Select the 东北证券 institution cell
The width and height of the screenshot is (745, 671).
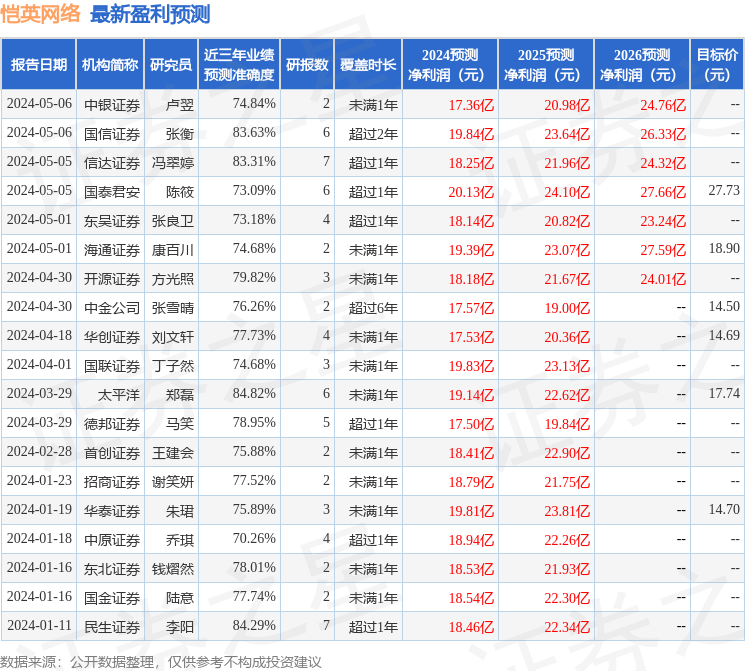tap(112, 569)
